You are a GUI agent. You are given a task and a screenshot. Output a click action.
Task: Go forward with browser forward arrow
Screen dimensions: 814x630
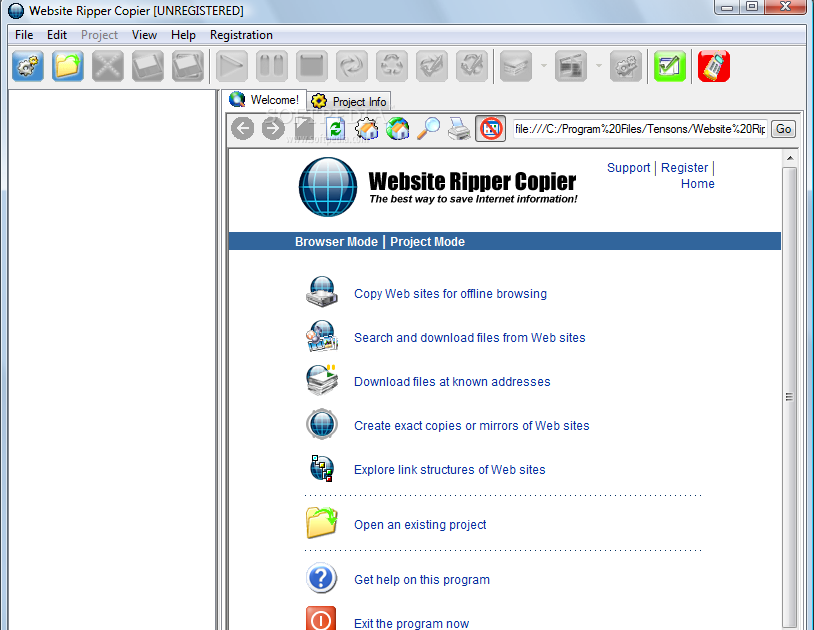(273, 129)
